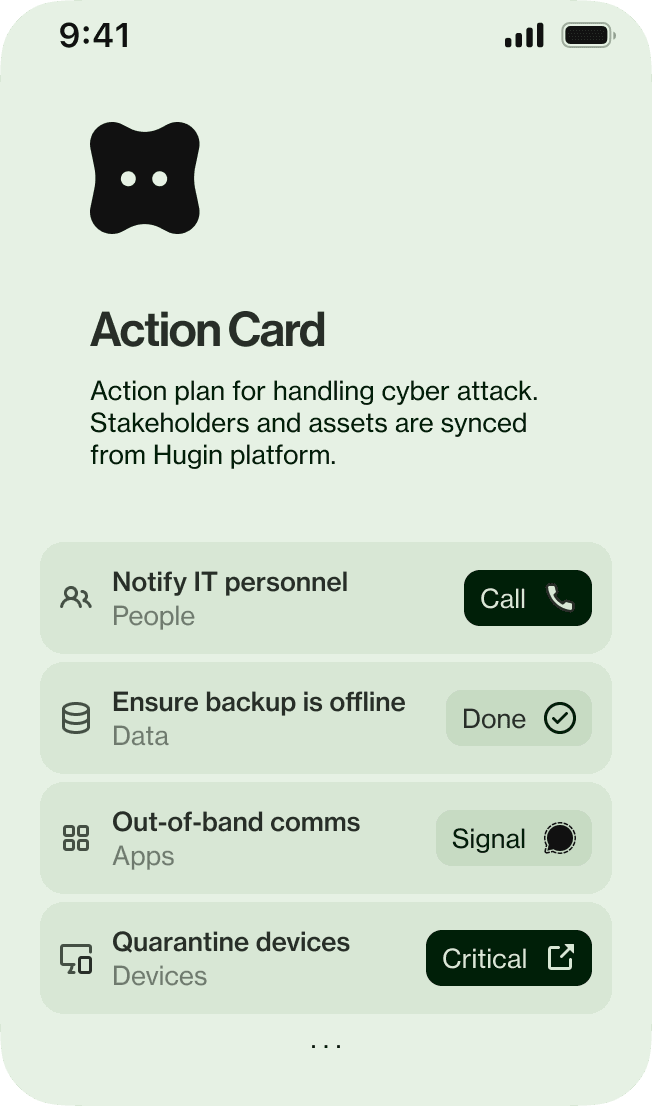Tap the clock in the status bar
This screenshot has width=652, height=1106.
(x=94, y=35)
